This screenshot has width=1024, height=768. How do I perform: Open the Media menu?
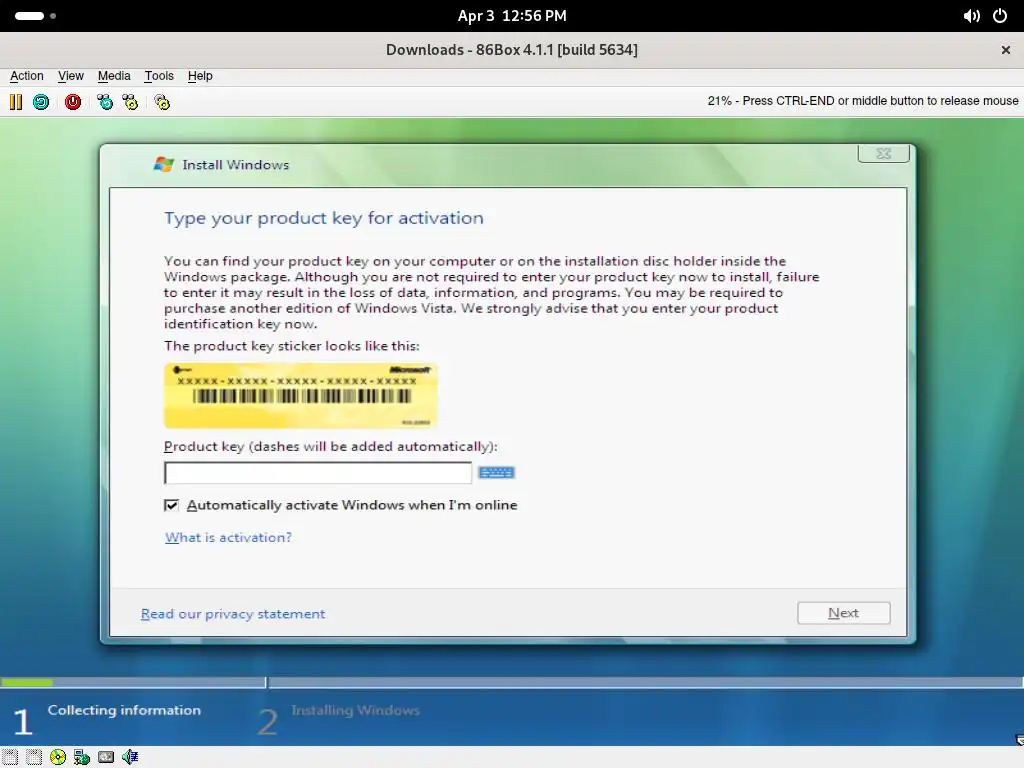tap(114, 76)
